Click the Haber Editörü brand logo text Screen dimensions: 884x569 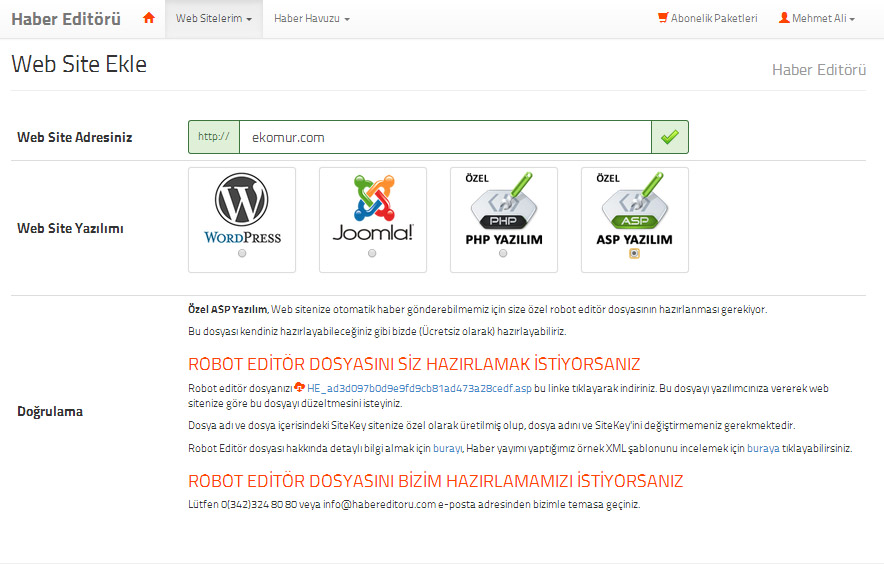tap(66, 19)
